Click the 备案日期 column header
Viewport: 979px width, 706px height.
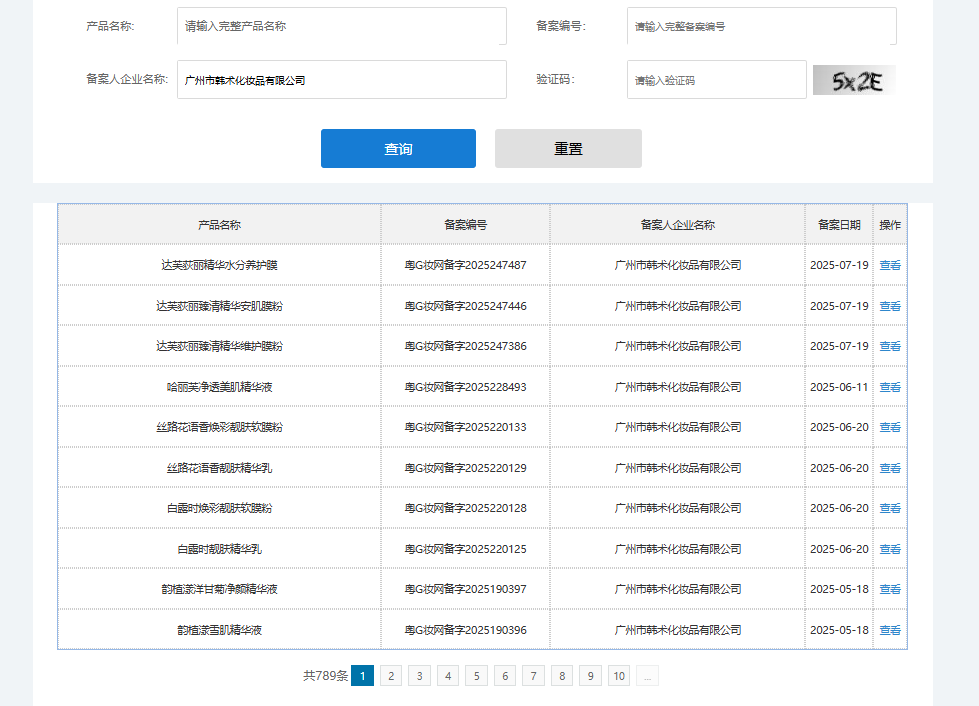(x=839, y=224)
